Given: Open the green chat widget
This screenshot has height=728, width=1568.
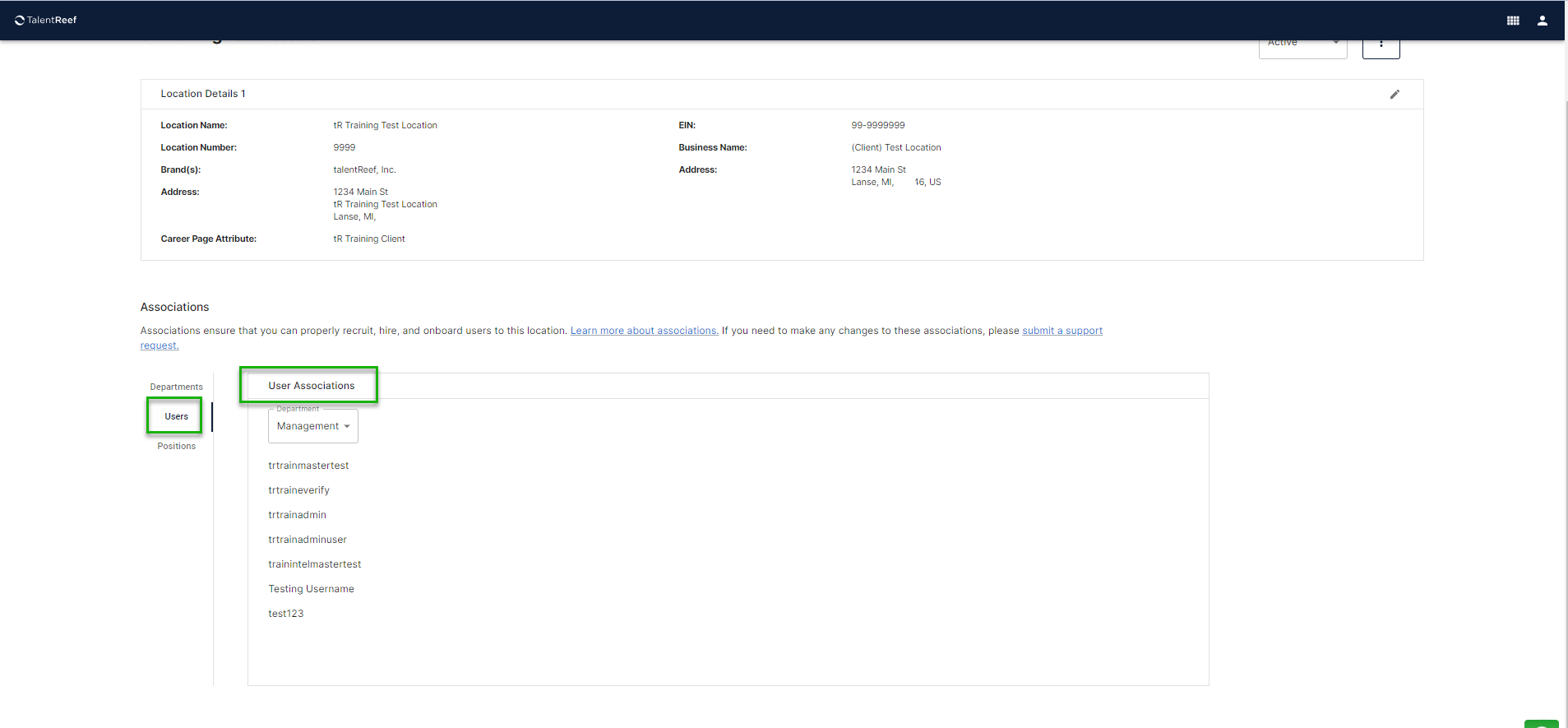Looking at the screenshot, I should point(1541,723).
